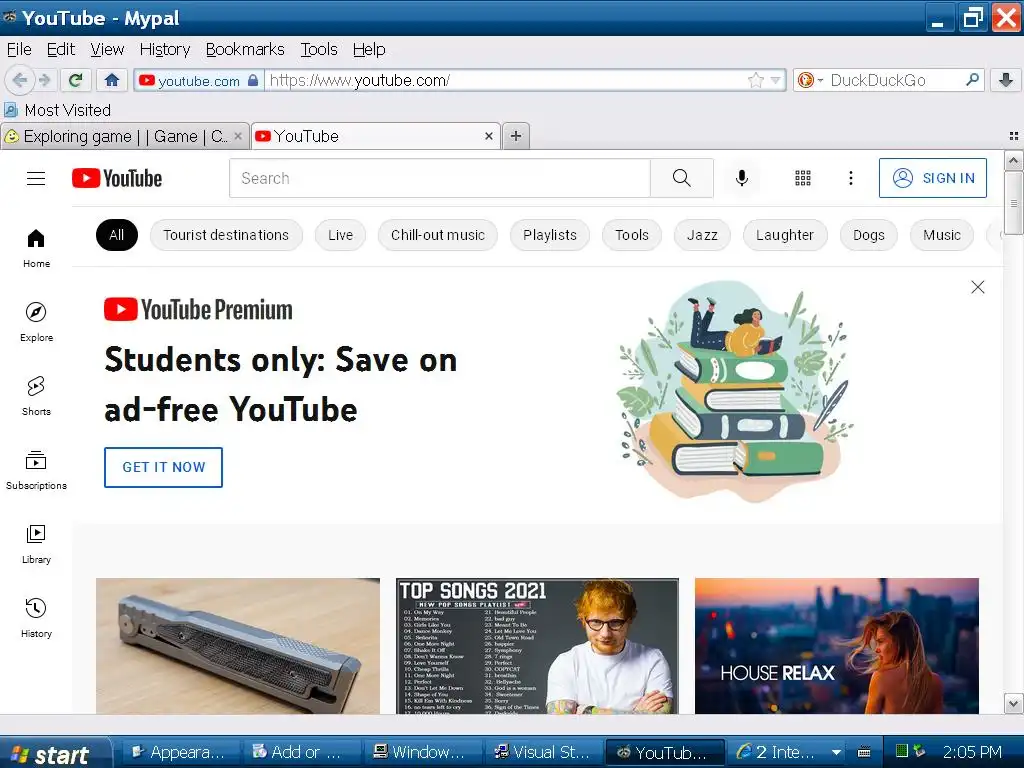Open the downloads arrow button
Viewport: 1024px width, 768px height.
point(1006,80)
